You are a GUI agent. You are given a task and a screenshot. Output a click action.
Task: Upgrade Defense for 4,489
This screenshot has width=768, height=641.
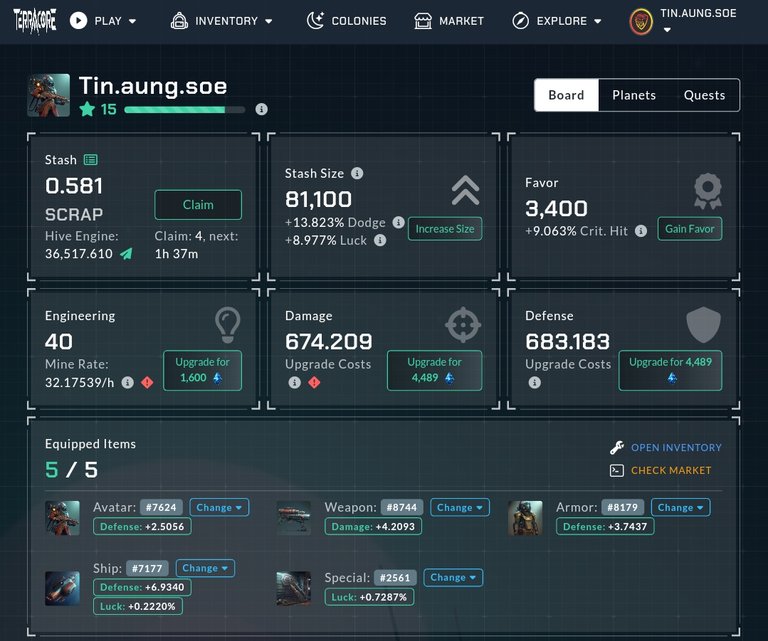(671, 370)
